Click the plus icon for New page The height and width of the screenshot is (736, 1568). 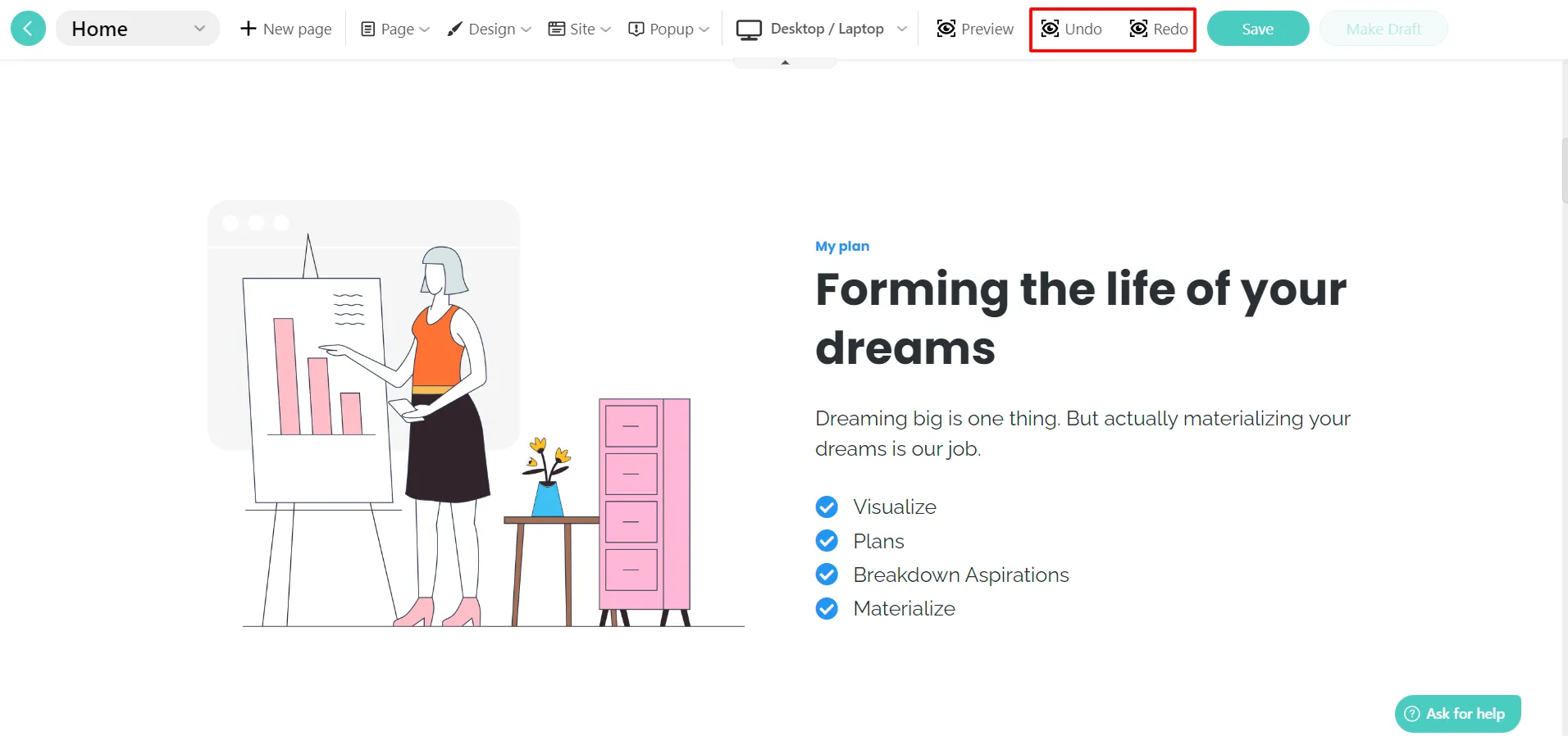click(248, 29)
